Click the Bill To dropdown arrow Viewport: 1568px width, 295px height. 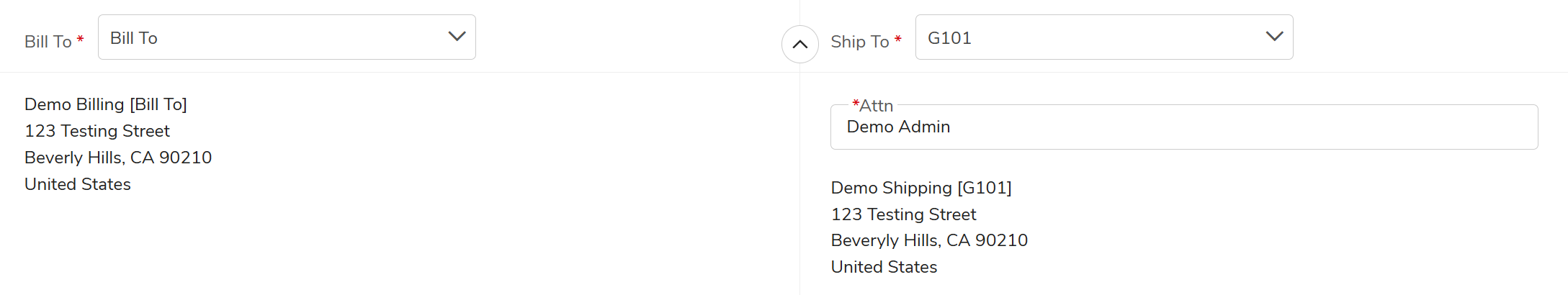tap(457, 37)
